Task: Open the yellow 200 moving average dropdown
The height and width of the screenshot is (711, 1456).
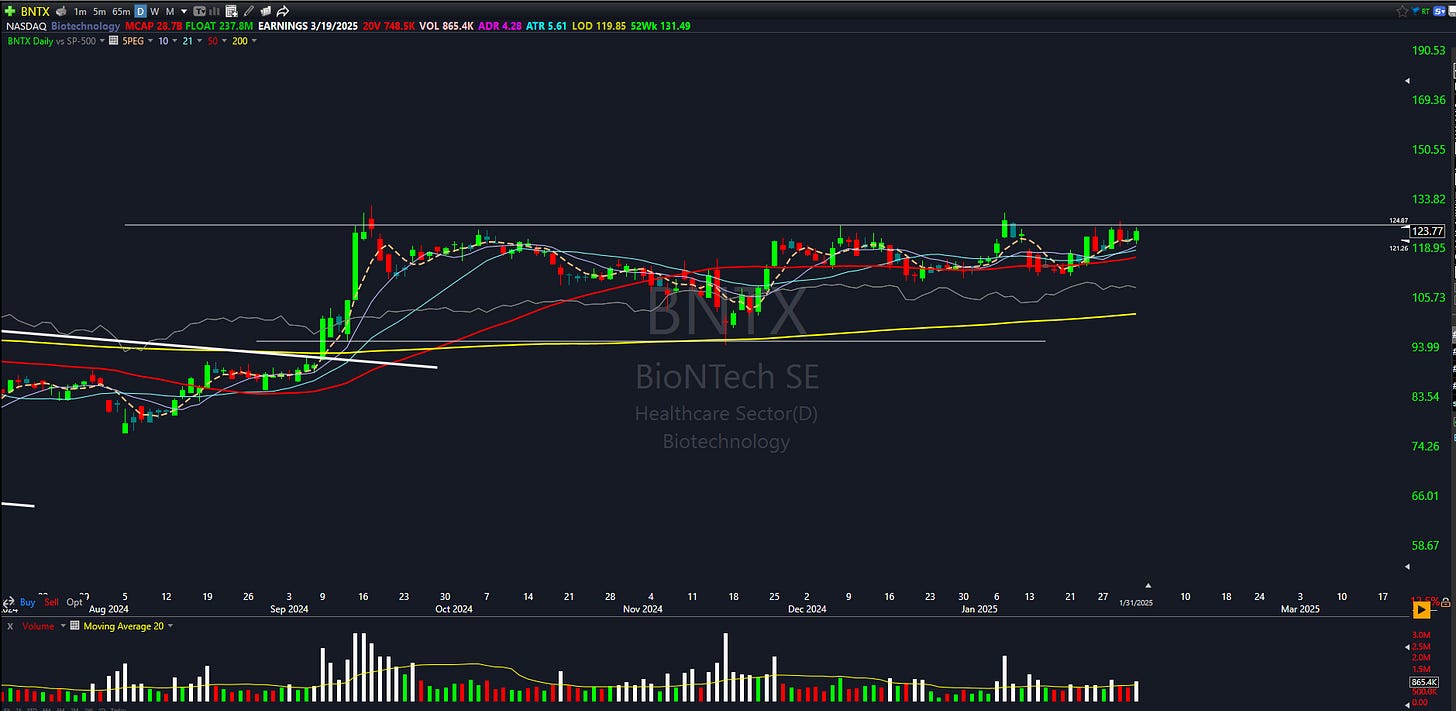Action: pos(254,41)
